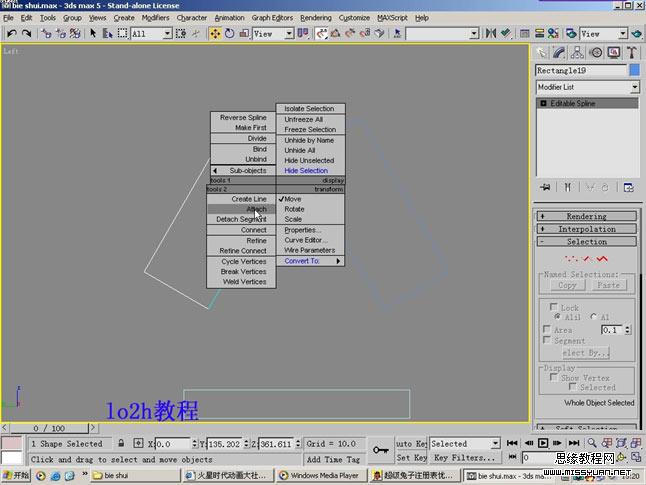The image size is (646, 485).
Task: Click the Redo arrow icon
Action: pyautogui.click(x=26, y=33)
